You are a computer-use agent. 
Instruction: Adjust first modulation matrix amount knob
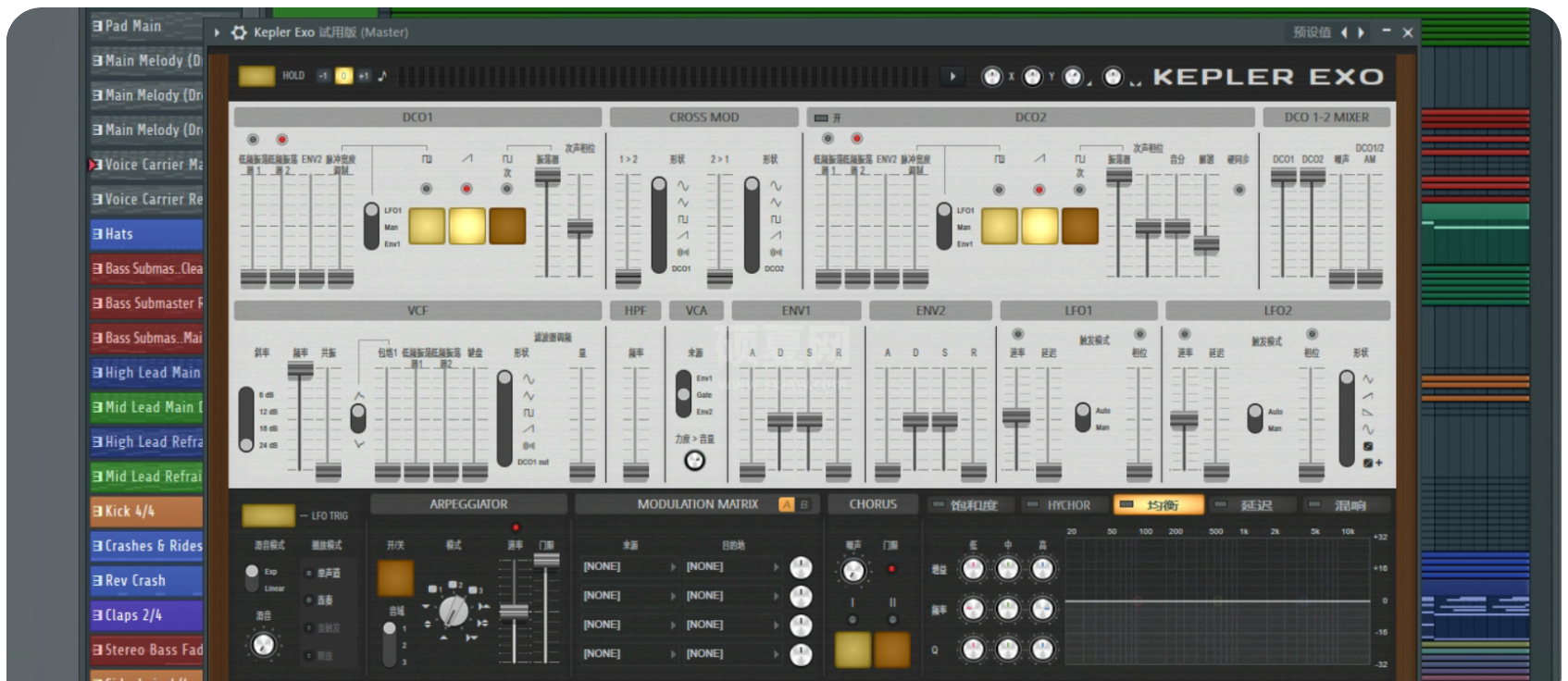pos(801,567)
